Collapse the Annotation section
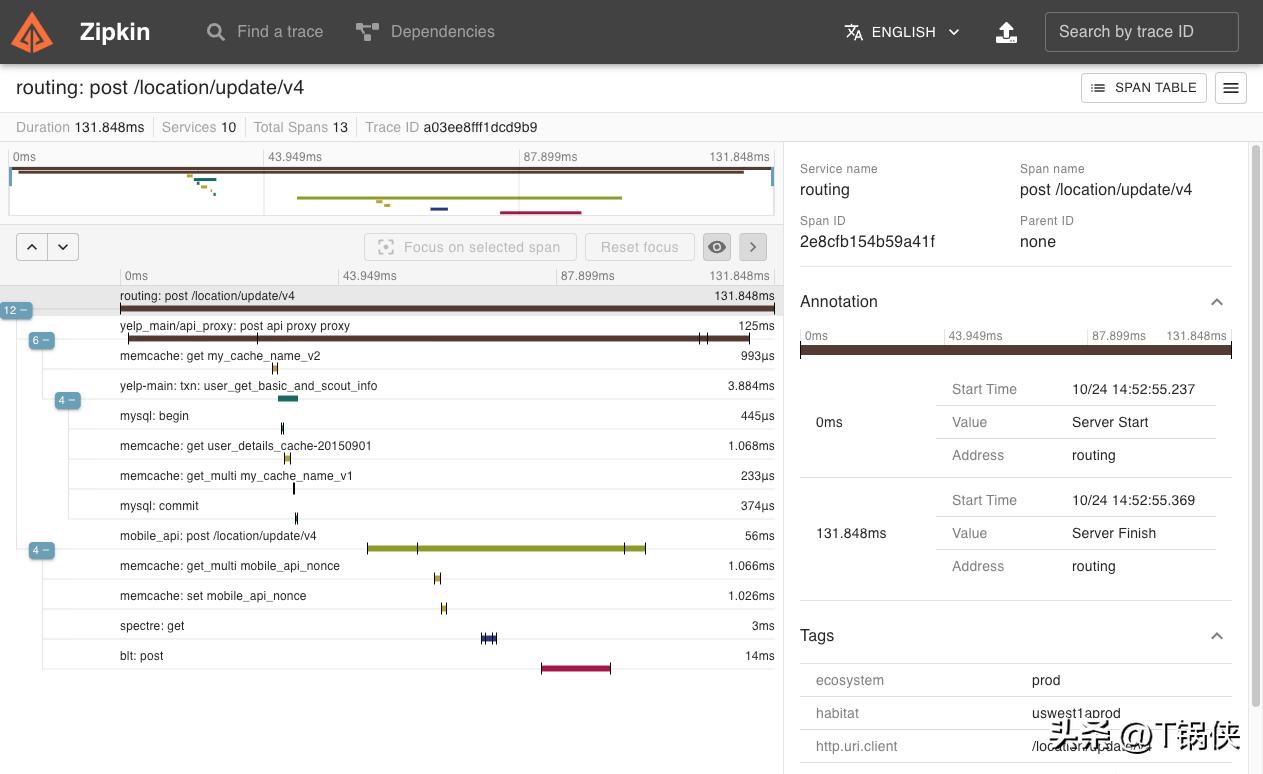The width and height of the screenshot is (1263, 774). [x=1217, y=302]
